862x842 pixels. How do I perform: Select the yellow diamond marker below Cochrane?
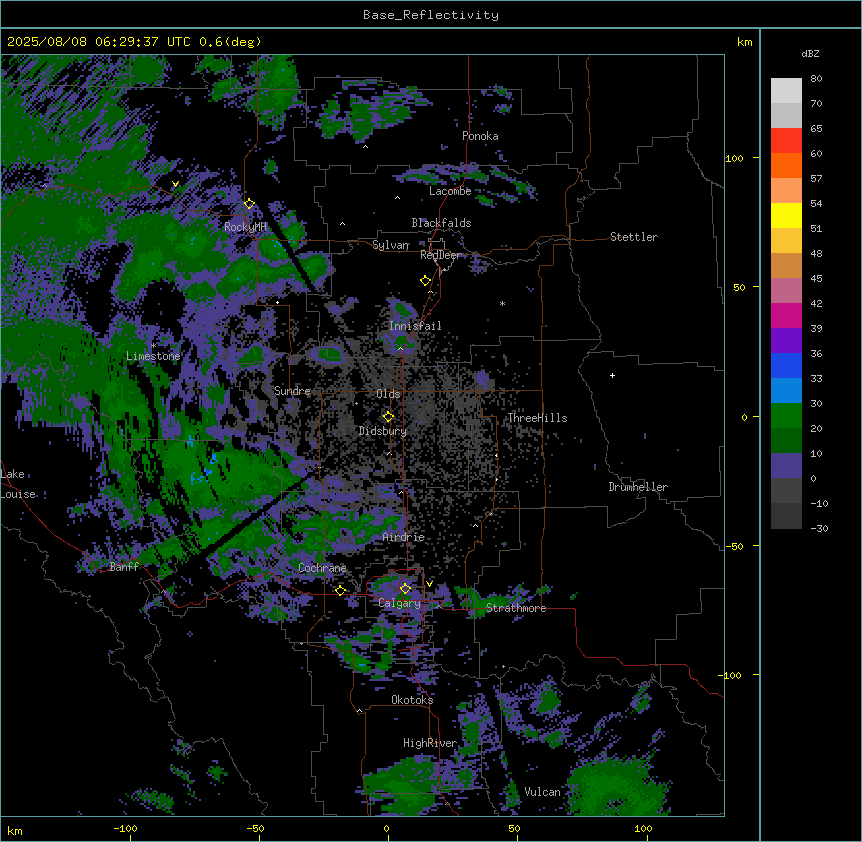[x=340, y=591]
